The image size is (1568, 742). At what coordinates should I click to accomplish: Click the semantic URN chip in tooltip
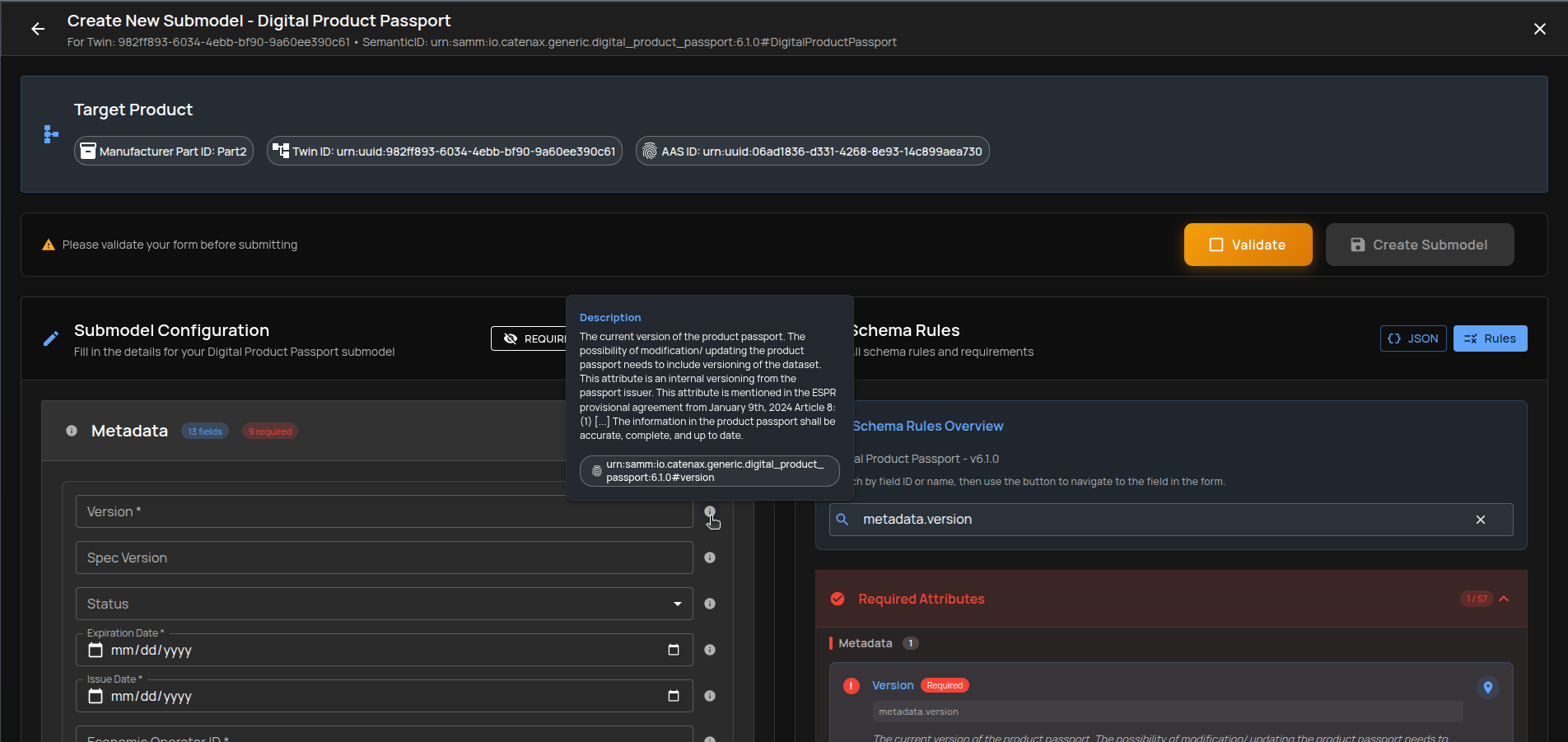click(709, 471)
